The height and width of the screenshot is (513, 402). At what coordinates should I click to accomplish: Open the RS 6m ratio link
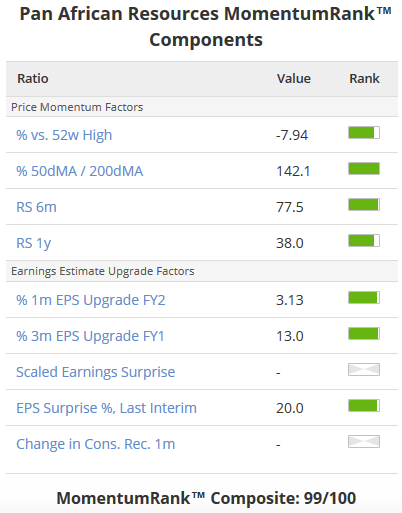[36, 207]
